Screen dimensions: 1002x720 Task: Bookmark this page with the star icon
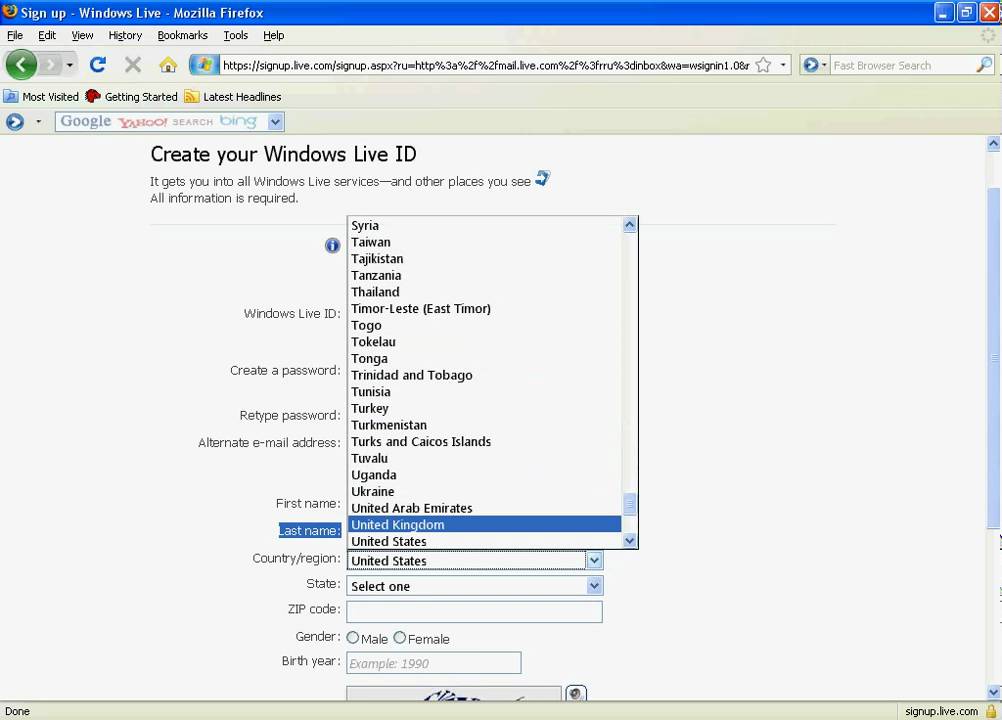tap(763, 65)
